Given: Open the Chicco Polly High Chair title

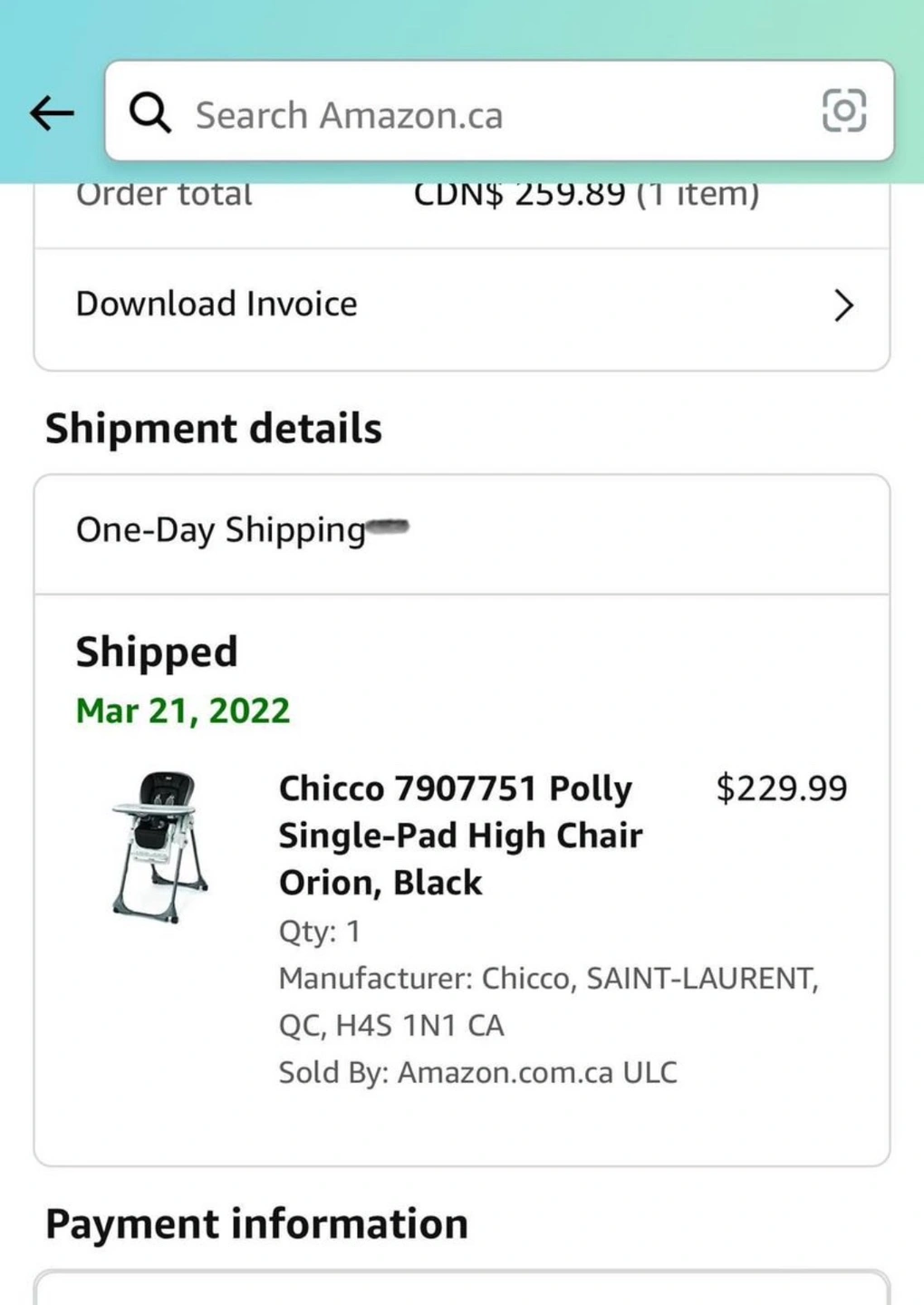Looking at the screenshot, I should coord(460,835).
